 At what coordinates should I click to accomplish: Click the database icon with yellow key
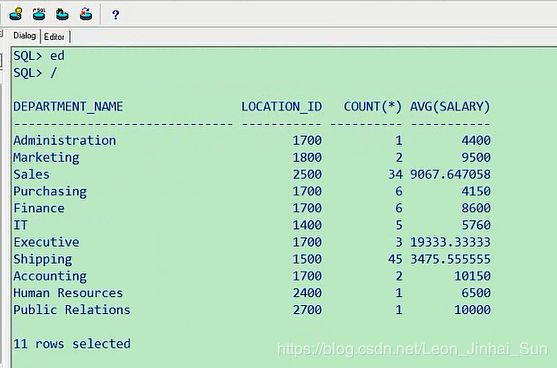(x=16, y=14)
